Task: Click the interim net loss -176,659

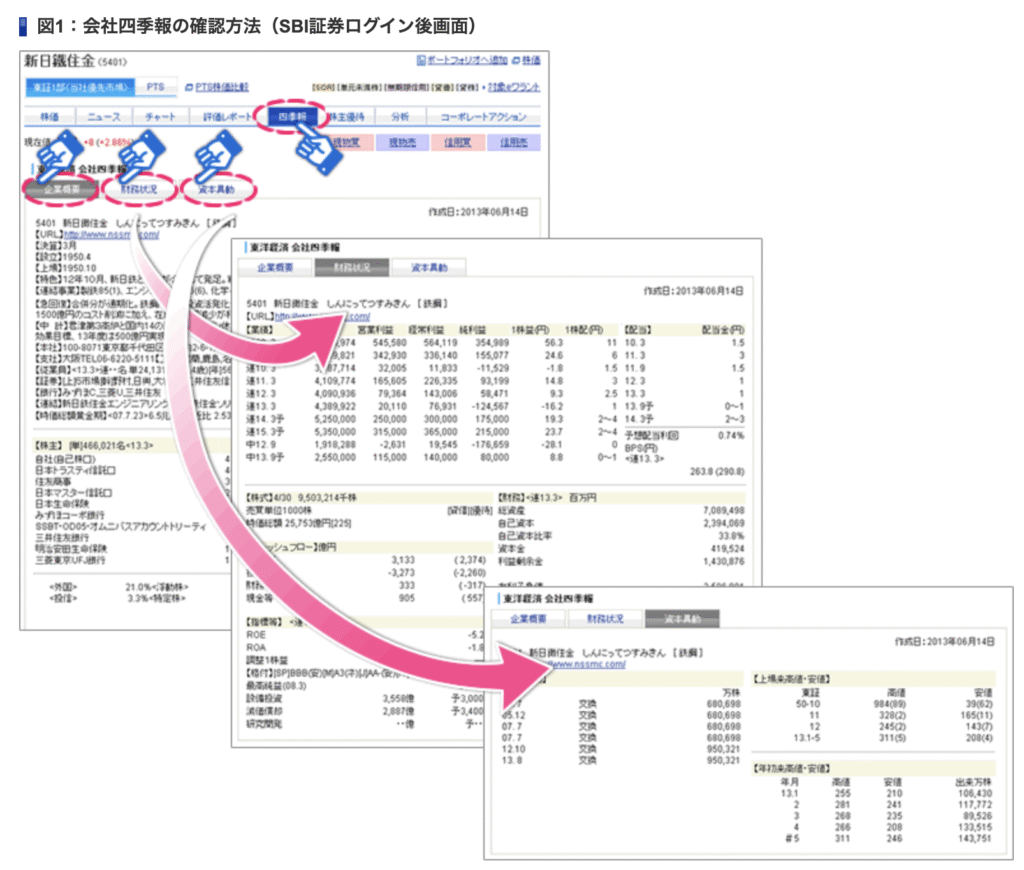Action: coord(490,445)
